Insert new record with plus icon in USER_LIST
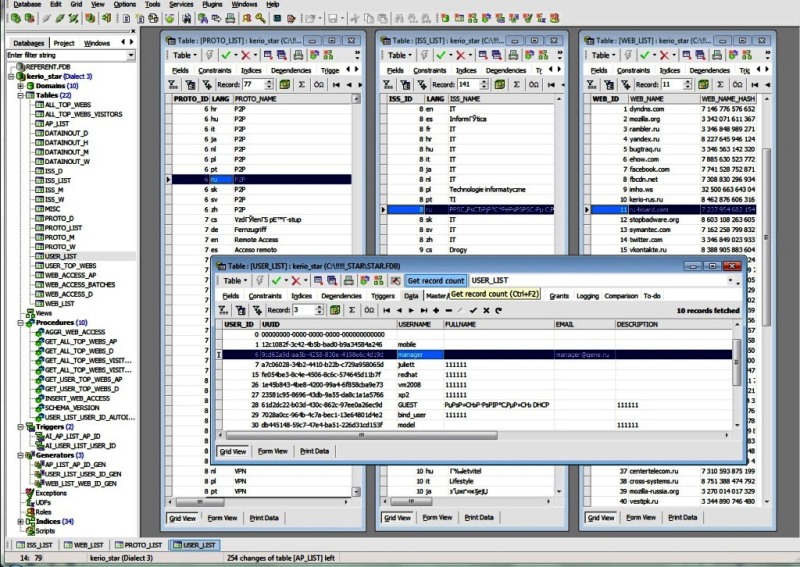800x567 pixels. (436, 310)
